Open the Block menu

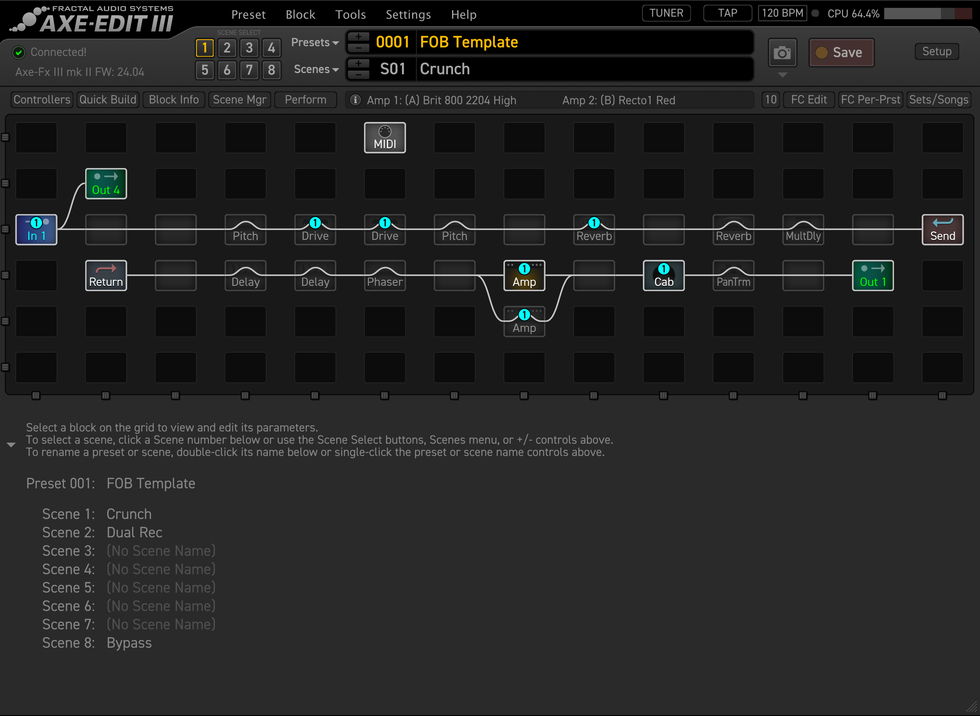pyautogui.click(x=300, y=15)
